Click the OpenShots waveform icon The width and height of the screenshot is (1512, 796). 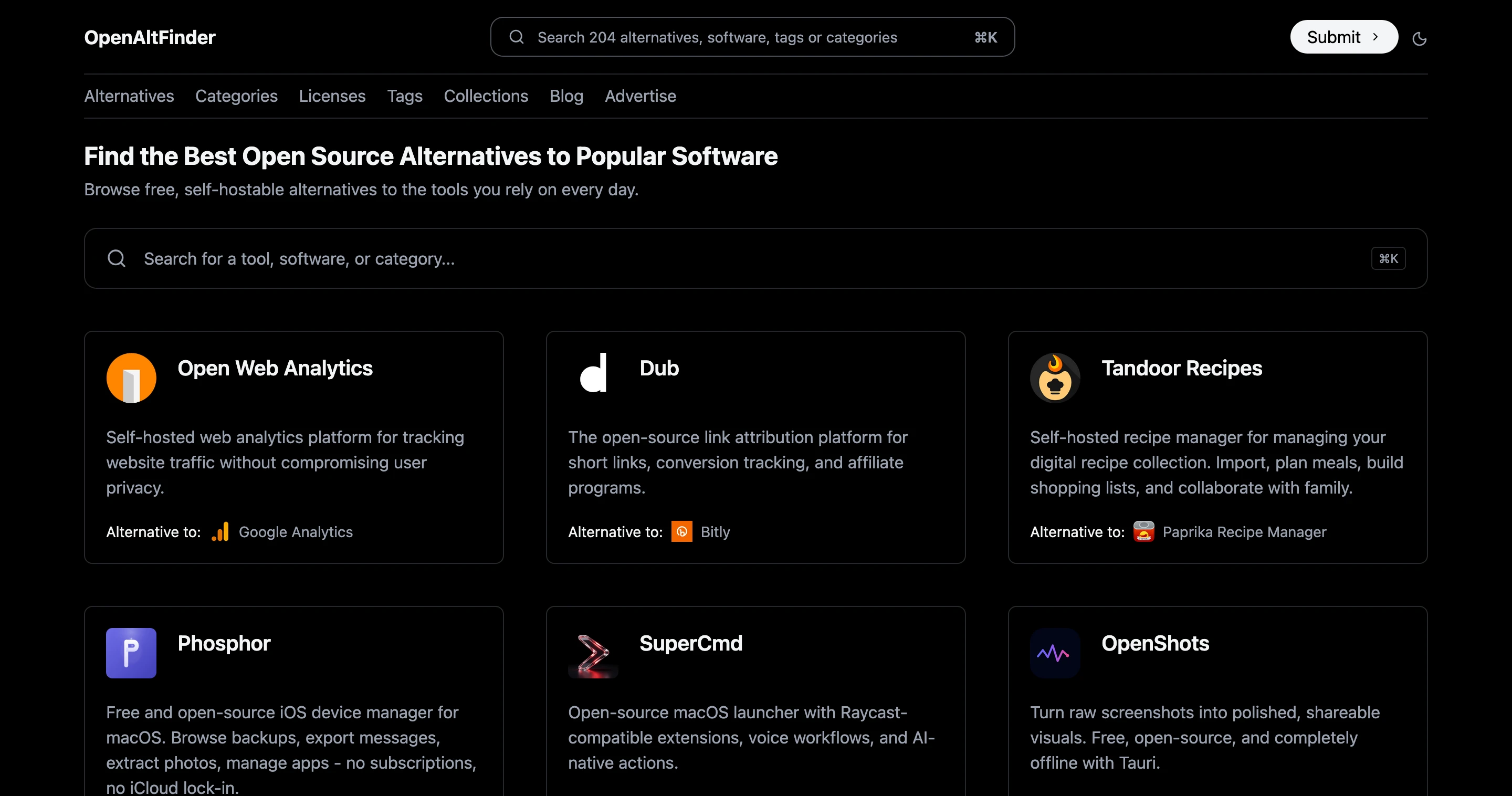[1055, 653]
